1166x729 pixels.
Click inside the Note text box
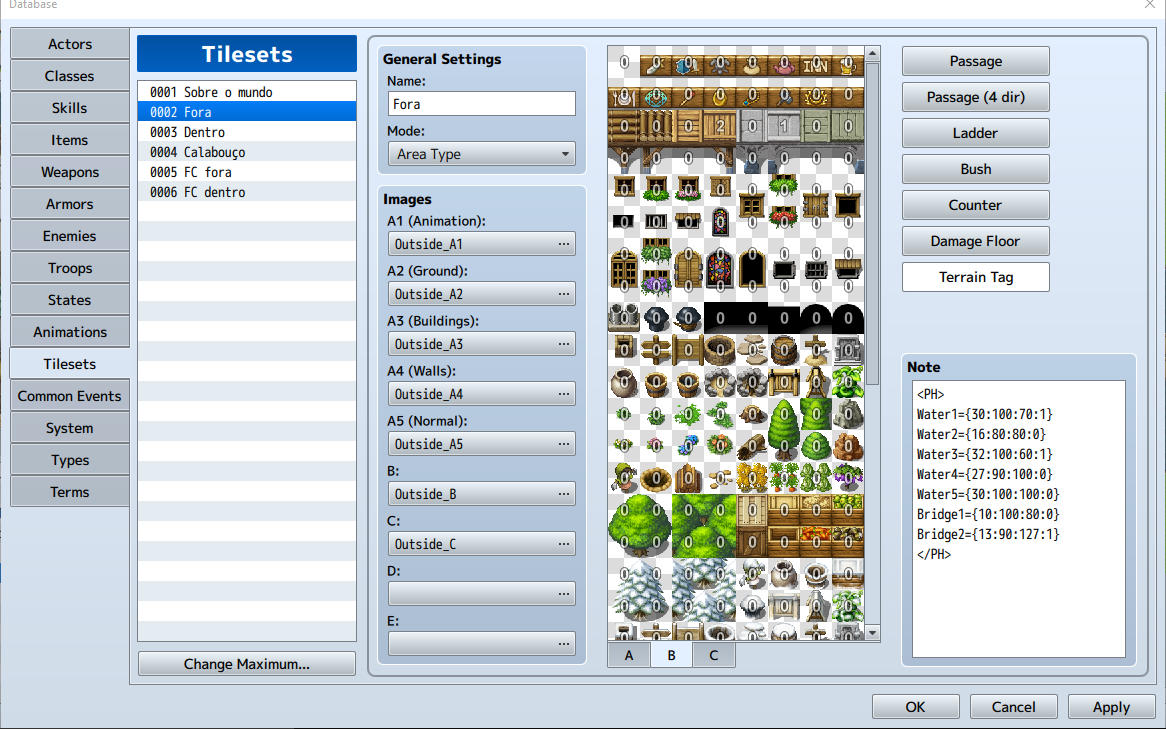tap(1018, 518)
